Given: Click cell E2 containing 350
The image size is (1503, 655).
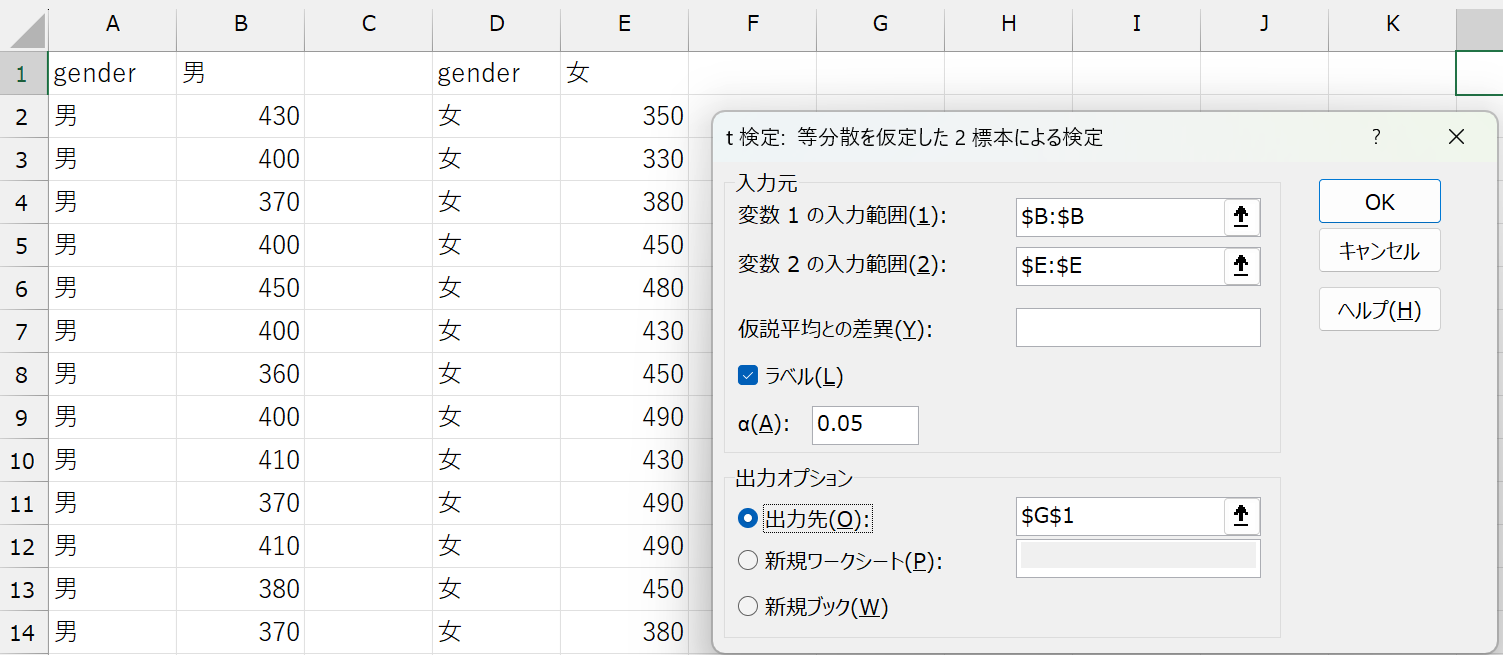Looking at the screenshot, I should (x=624, y=116).
